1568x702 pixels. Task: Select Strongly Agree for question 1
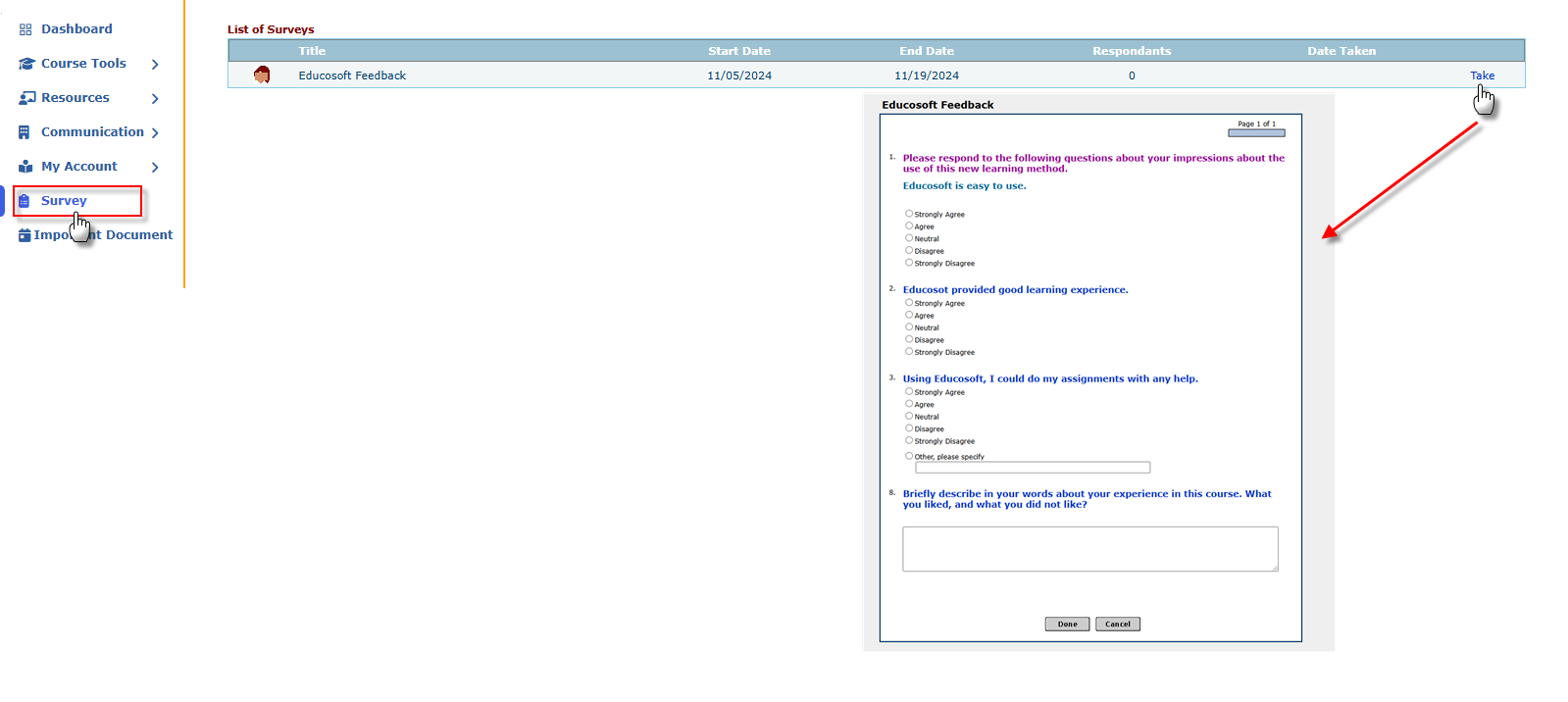pyautogui.click(x=909, y=214)
